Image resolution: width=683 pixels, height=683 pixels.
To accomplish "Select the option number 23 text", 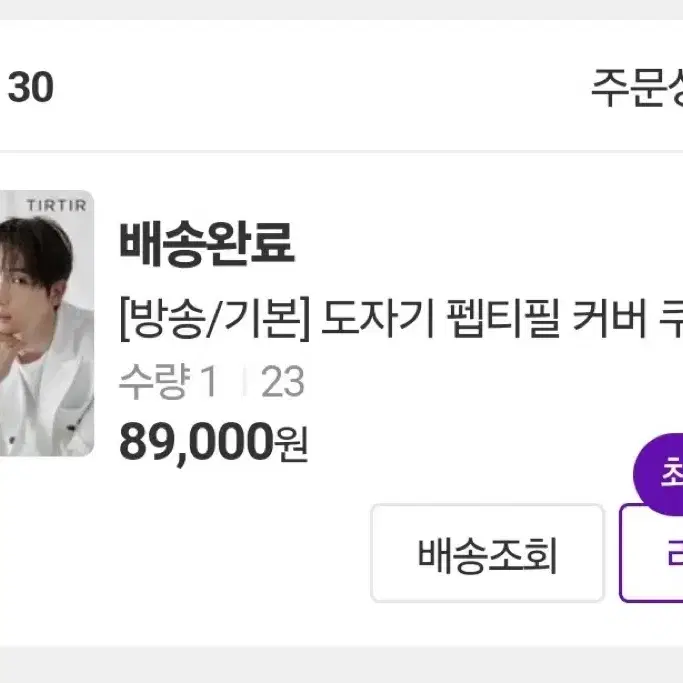I will [x=282, y=382].
